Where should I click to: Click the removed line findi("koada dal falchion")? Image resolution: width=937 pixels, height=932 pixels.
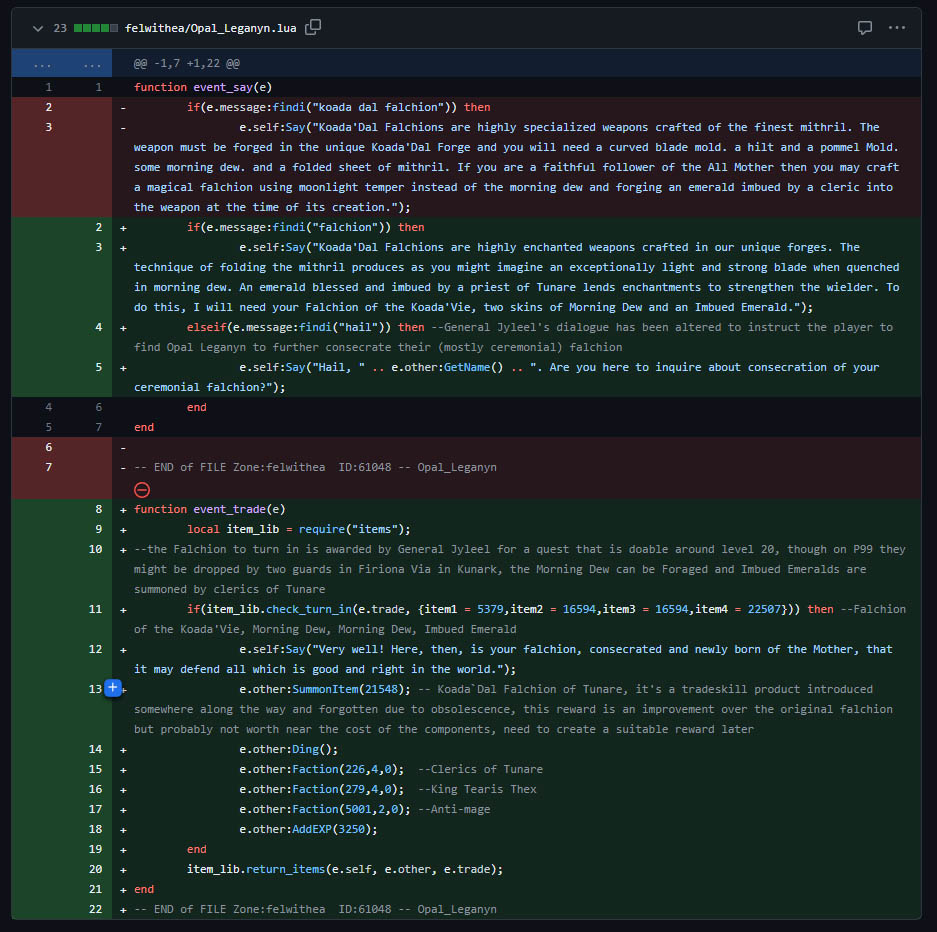(338, 107)
